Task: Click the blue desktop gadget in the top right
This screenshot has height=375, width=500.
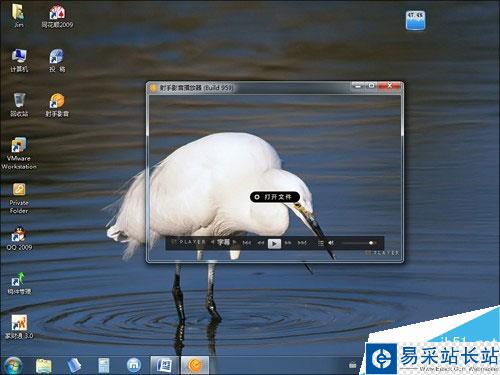Action: pos(415,20)
